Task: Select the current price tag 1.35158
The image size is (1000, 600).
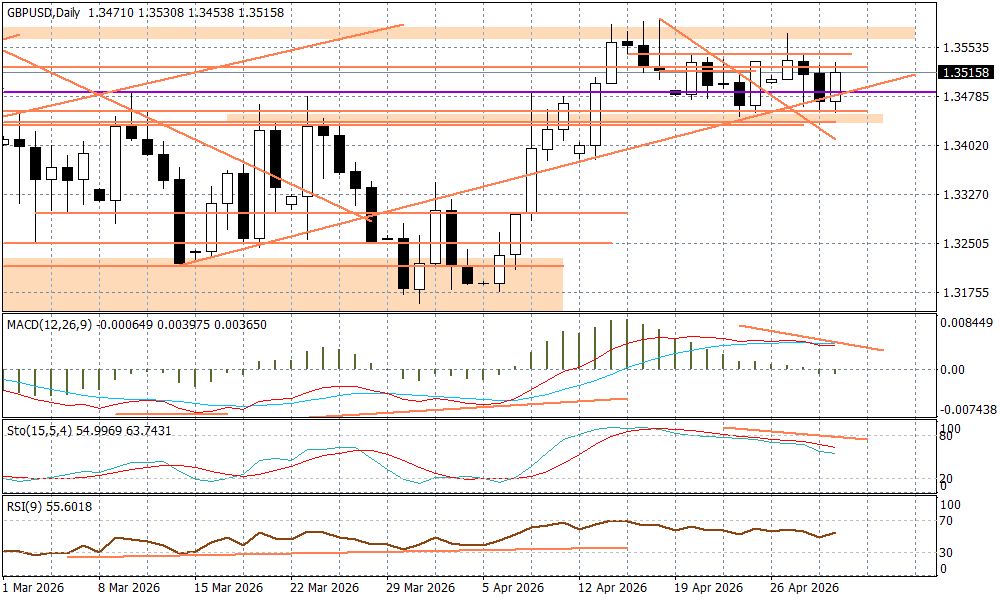Action: click(966, 73)
